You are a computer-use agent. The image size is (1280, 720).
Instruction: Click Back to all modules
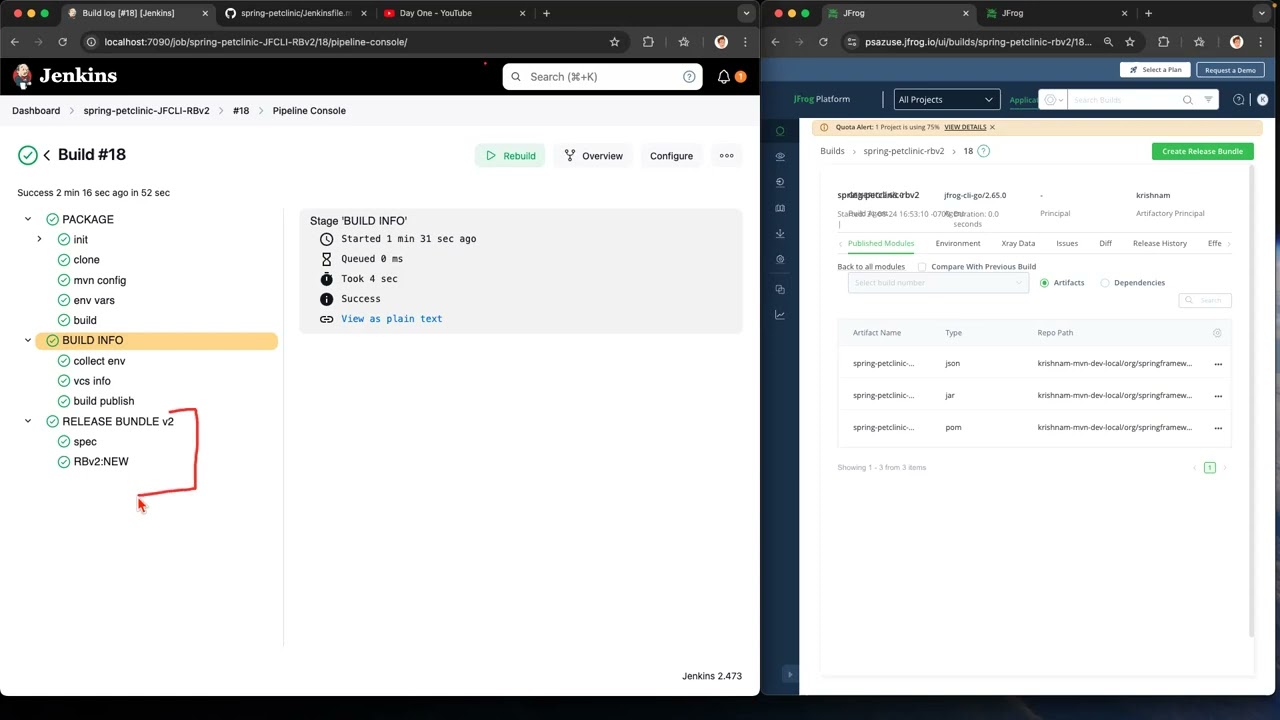pyautogui.click(x=871, y=267)
